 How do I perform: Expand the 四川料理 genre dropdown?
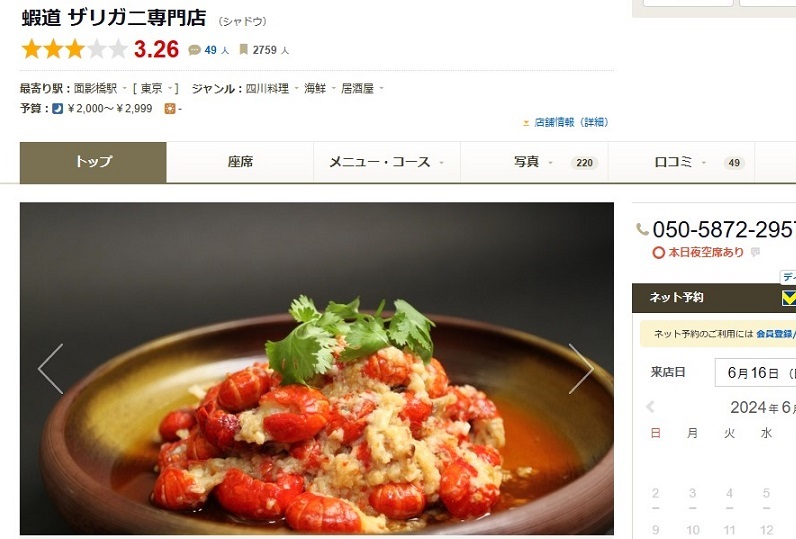(x=296, y=88)
